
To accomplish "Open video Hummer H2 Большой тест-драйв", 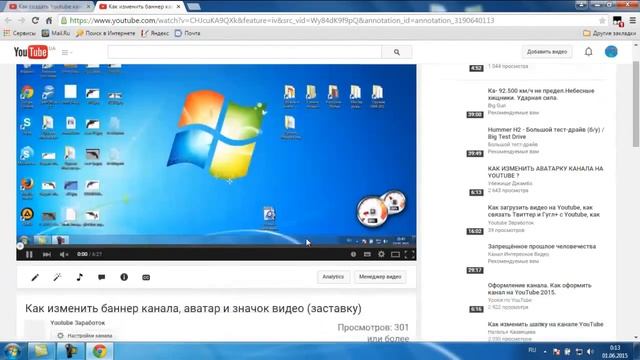I will point(546,133).
